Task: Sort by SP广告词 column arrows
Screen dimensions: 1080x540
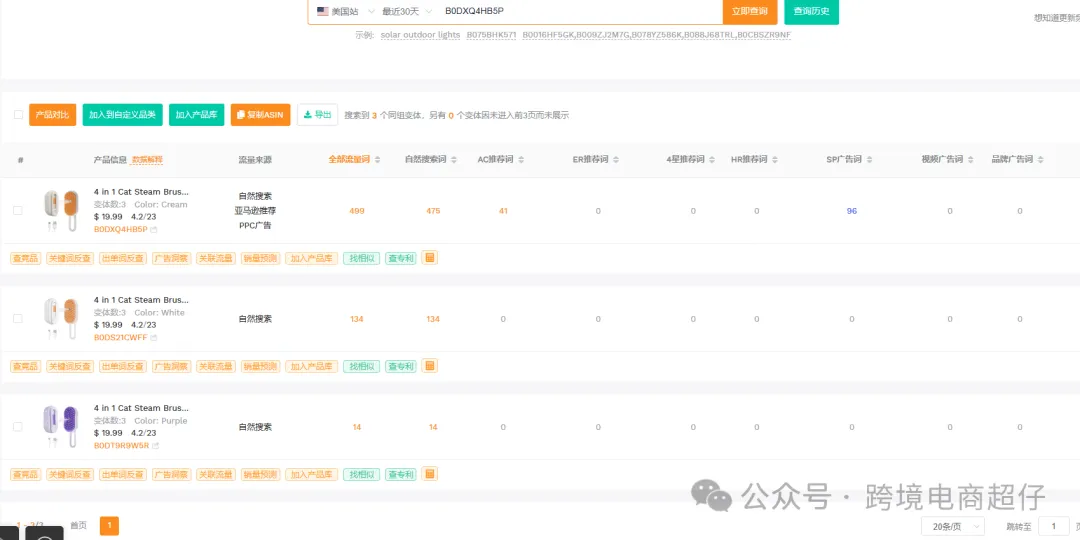Action: click(869, 160)
